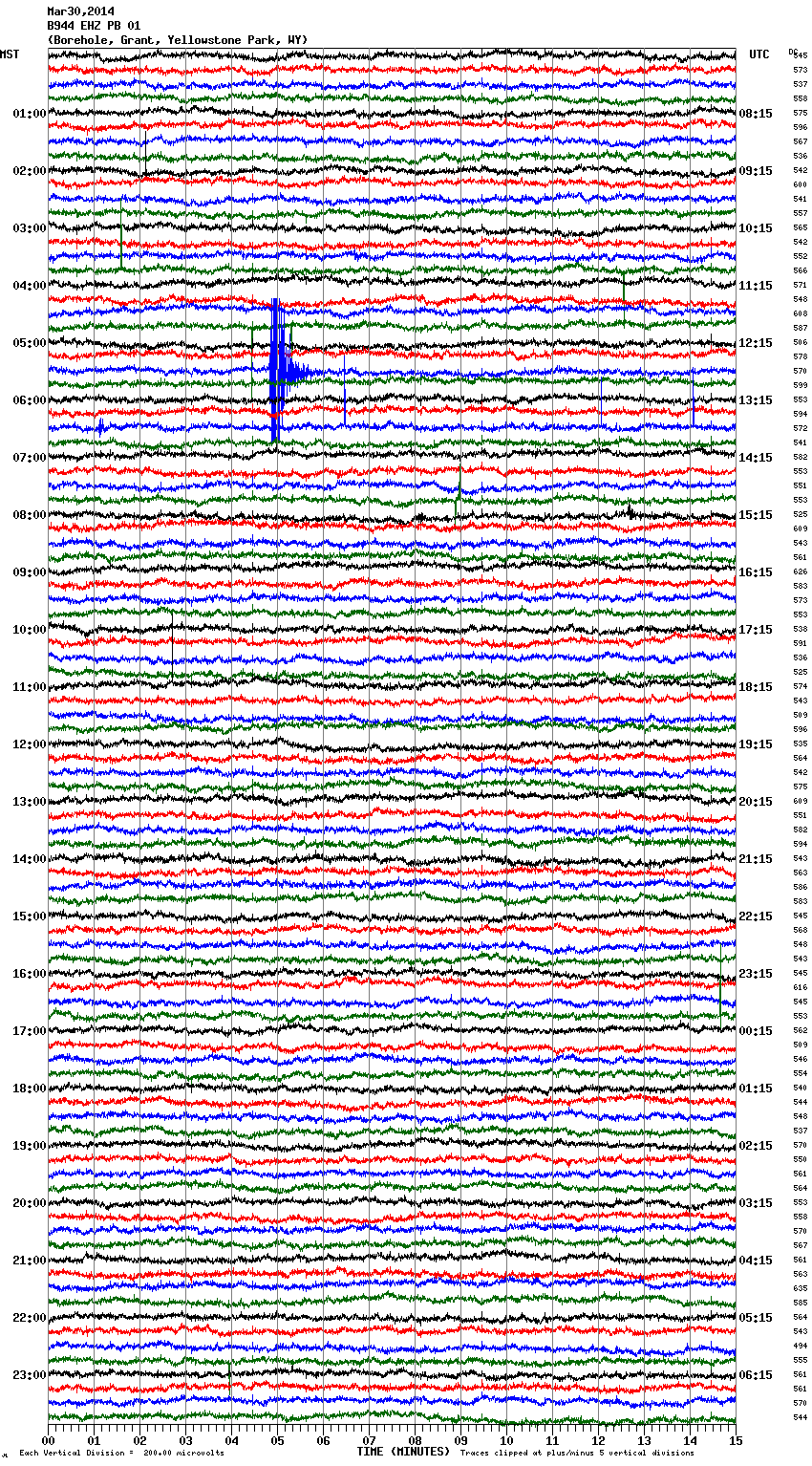This screenshot has height=1466, width=812.
Task: Select the 20:00 MST time label
Action: [x=30, y=1203]
